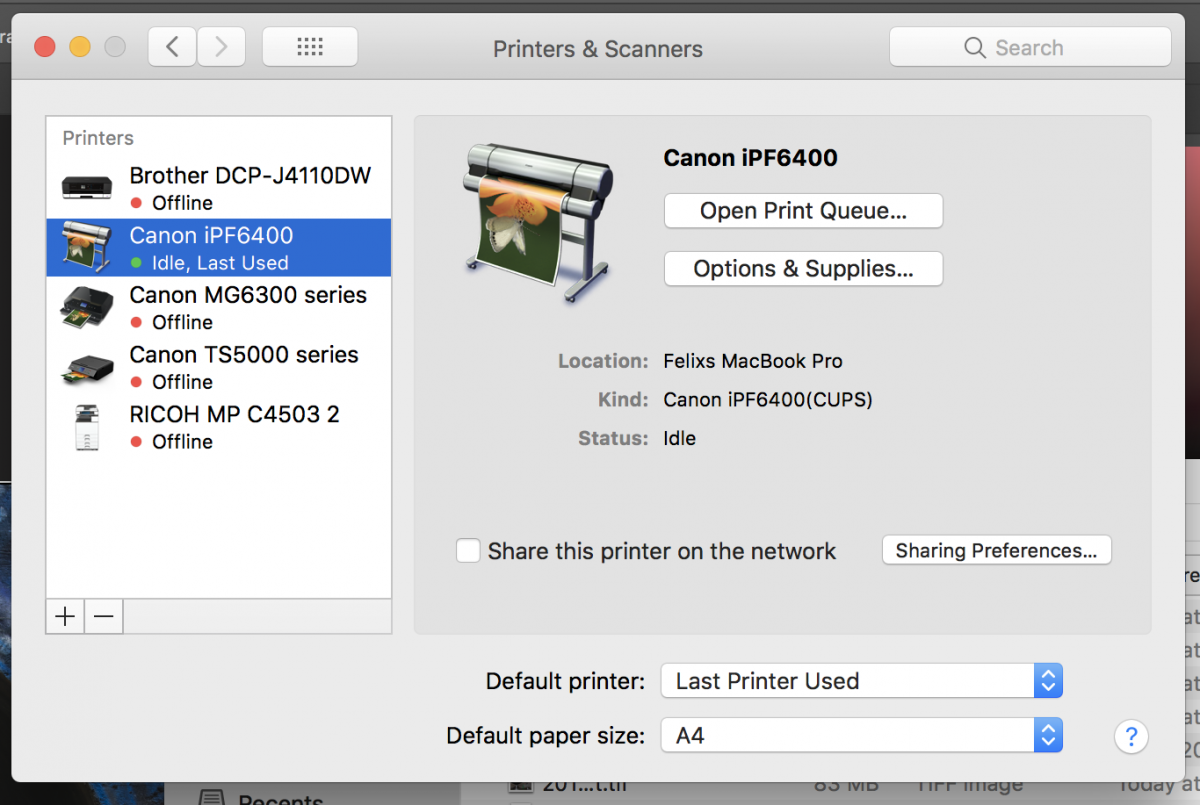The image size is (1200, 805).
Task: Click the Canon MG6300 series printer icon
Action: pos(87,307)
